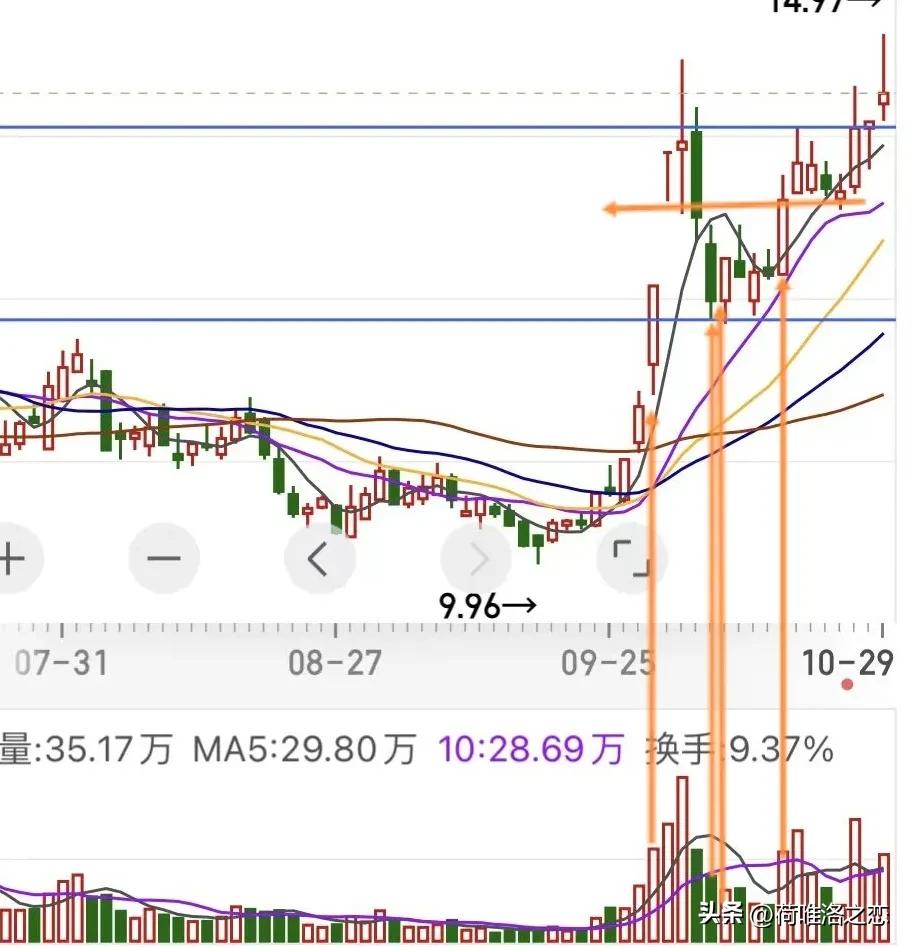The image size is (911, 947).
Task: Click the purple 10:28.69万 indicator label
Action: [x=530, y=749]
